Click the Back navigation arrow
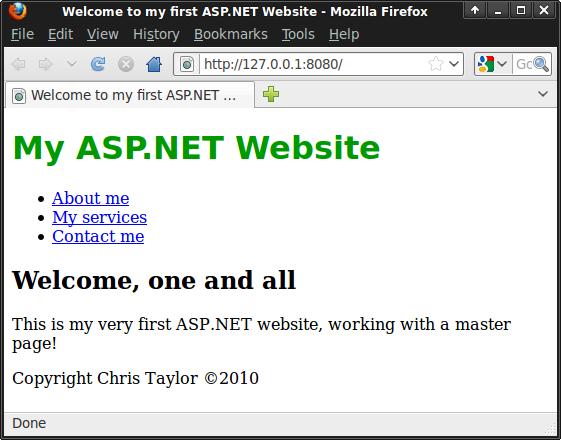The height and width of the screenshot is (440, 561). point(18,64)
